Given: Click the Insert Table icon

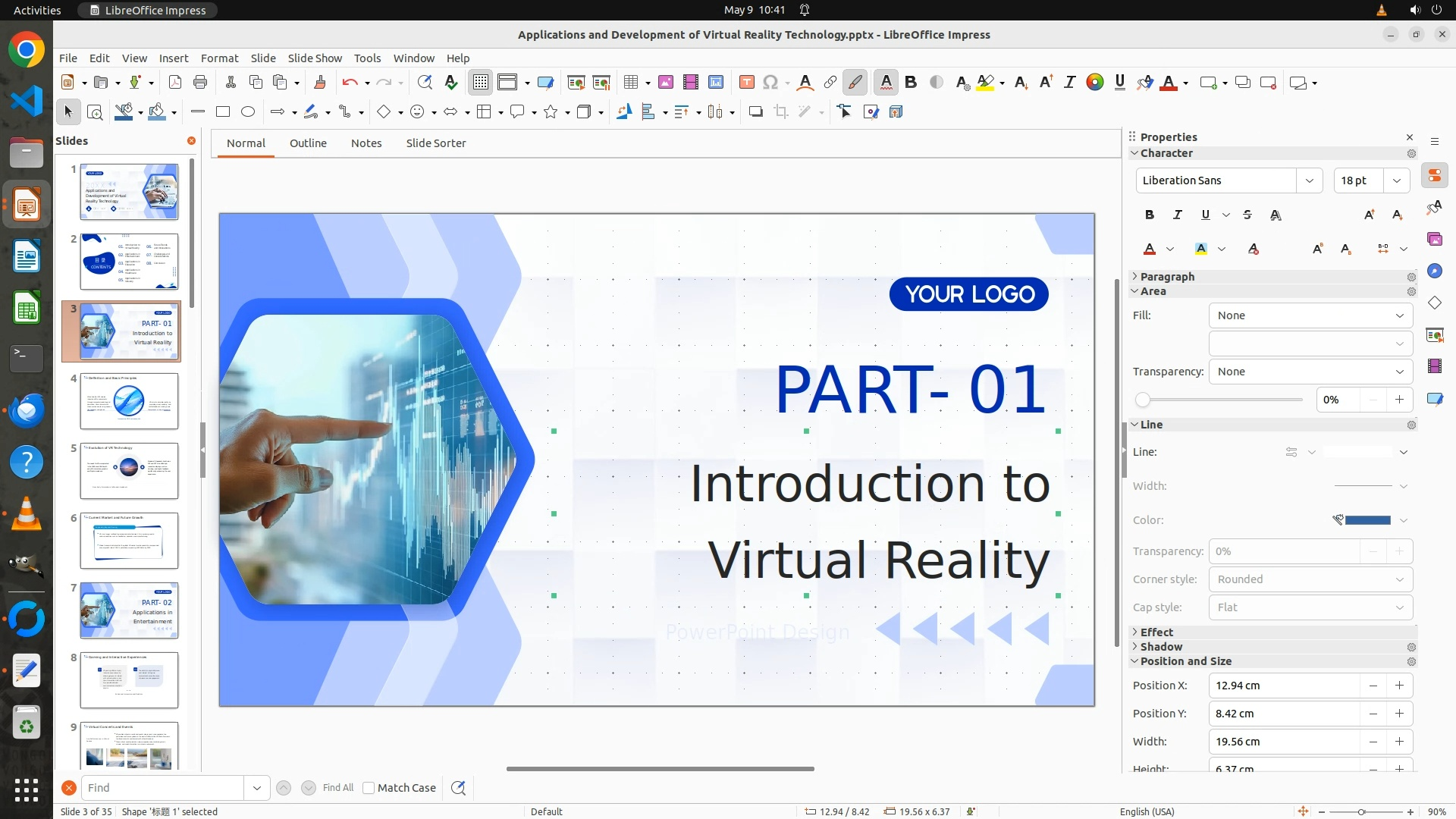Looking at the screenshot, I should (x=630, y=83).
